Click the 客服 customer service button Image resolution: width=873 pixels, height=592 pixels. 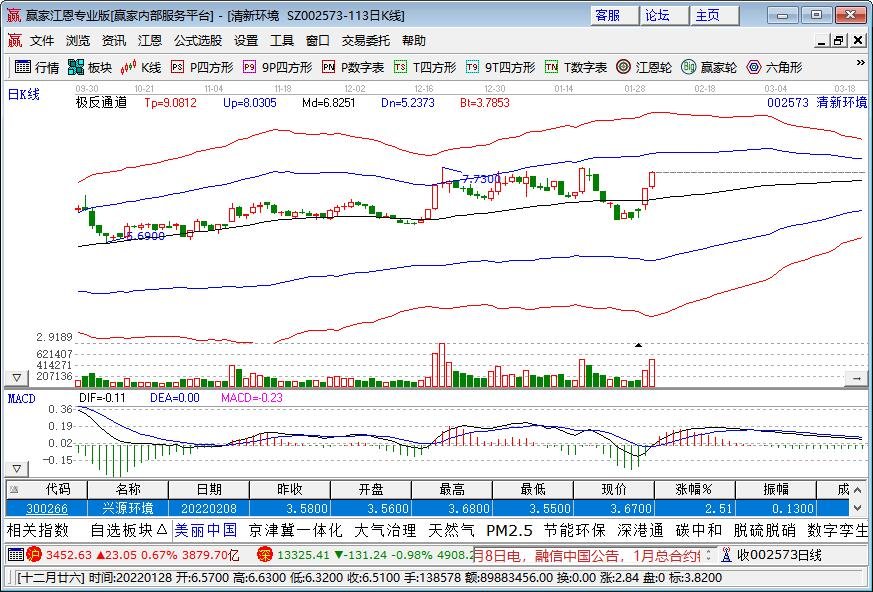pos(614,16)
